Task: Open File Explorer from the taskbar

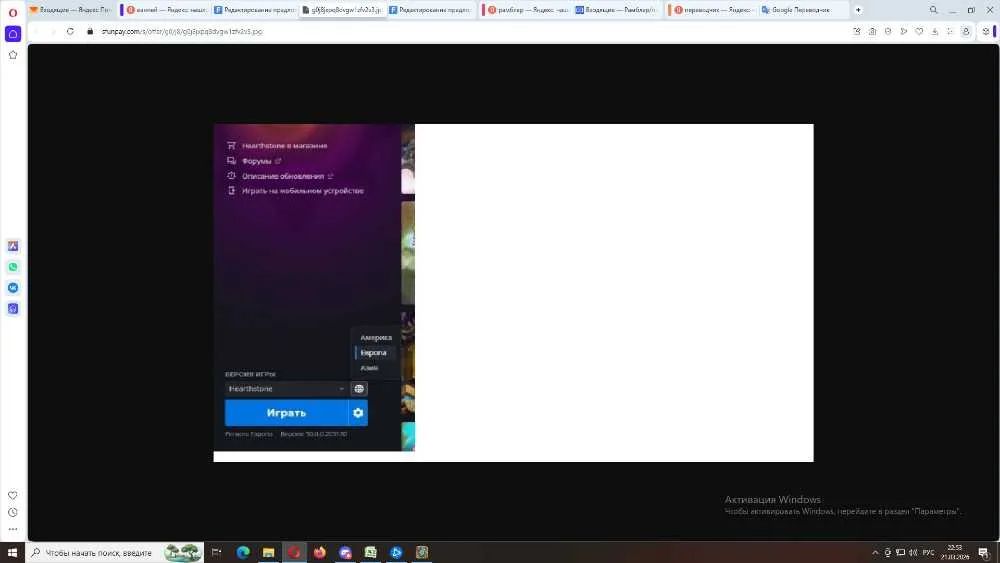Action: [268, 553]
